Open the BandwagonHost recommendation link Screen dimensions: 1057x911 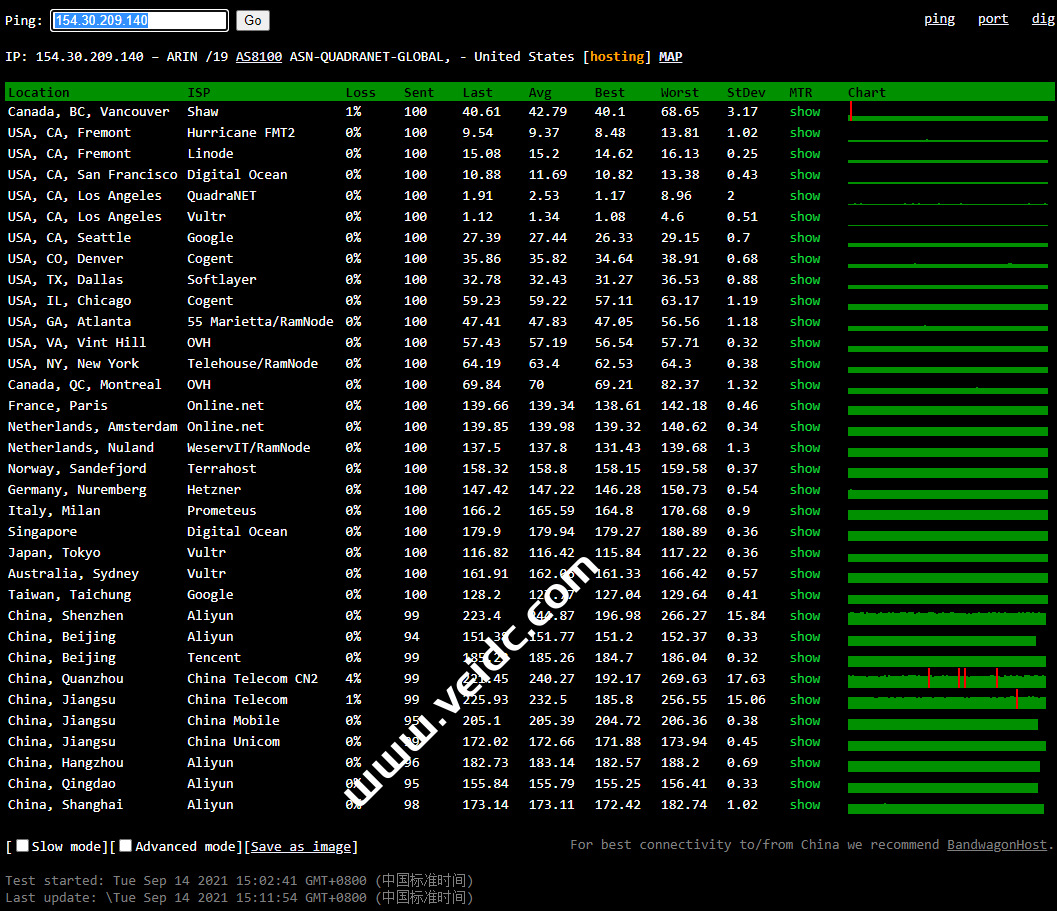pos(997,845)
